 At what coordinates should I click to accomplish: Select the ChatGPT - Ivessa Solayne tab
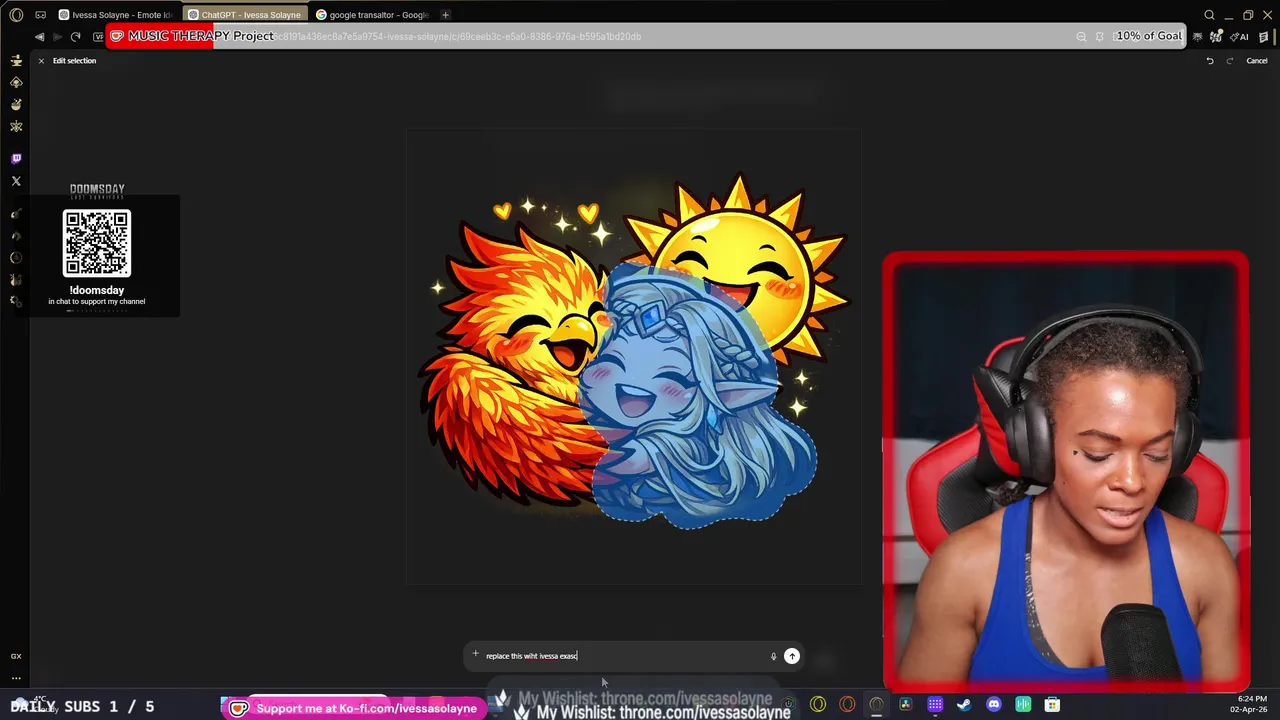point(245,15)
